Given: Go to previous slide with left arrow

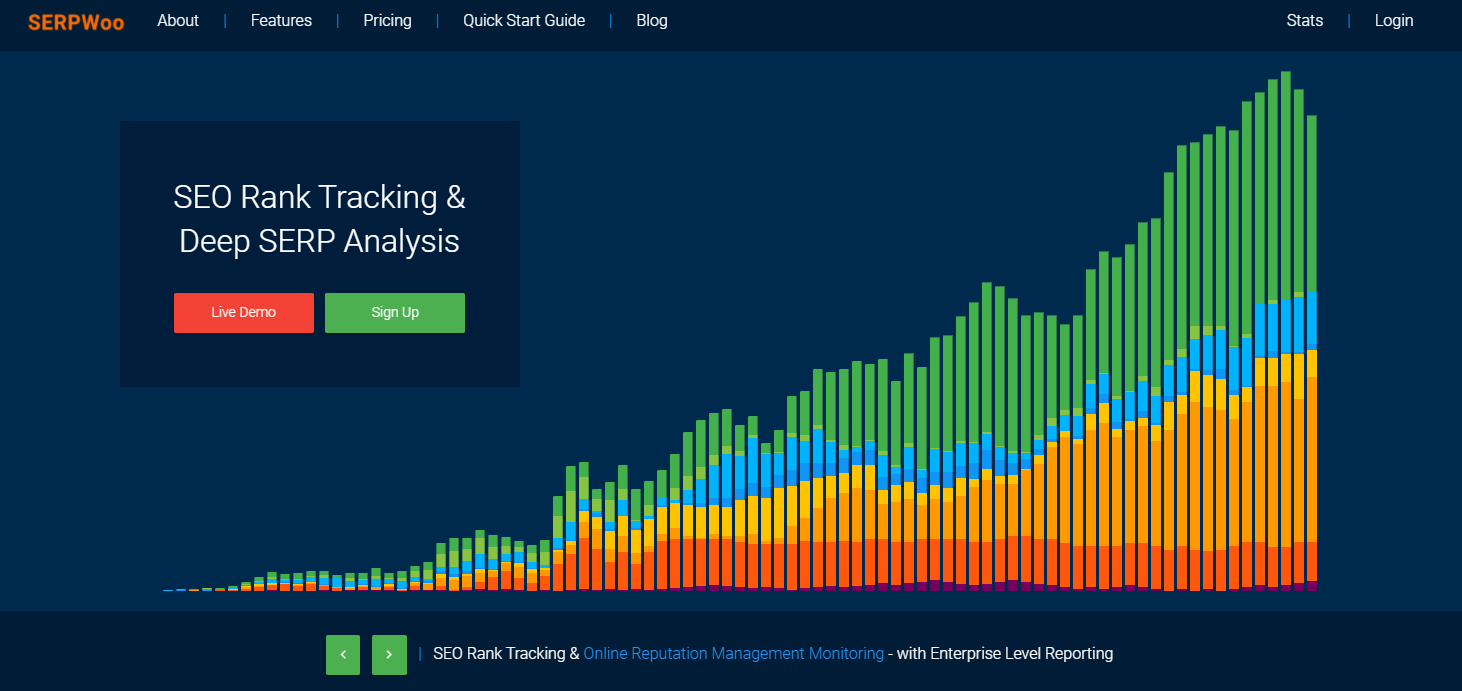Looking at the screenshot, I should [x=343, y=655].
